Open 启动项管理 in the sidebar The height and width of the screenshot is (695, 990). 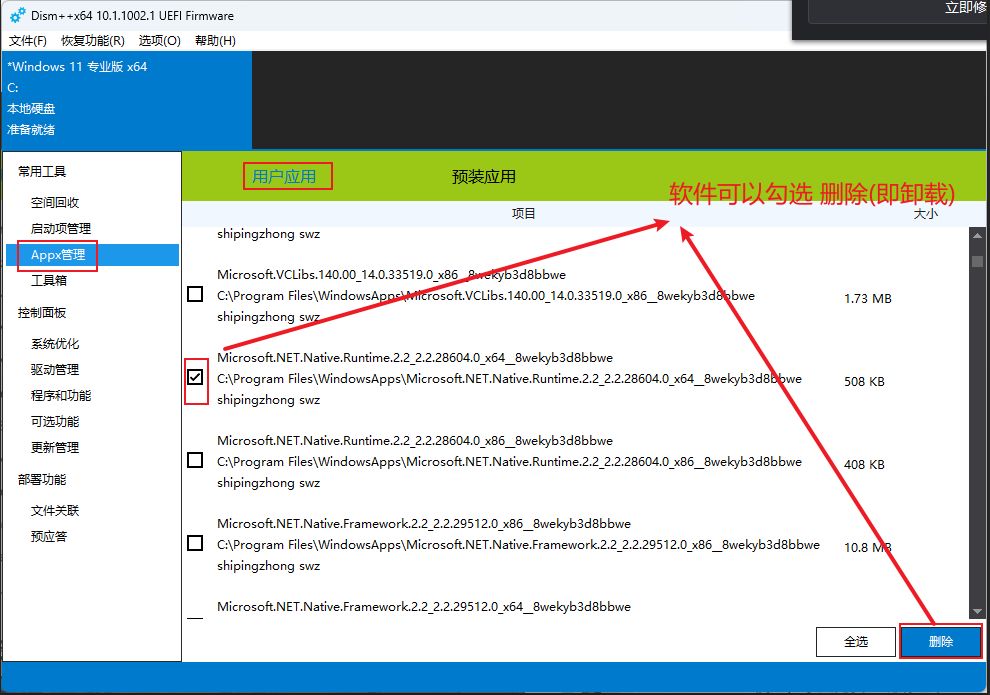click(61, 229)
